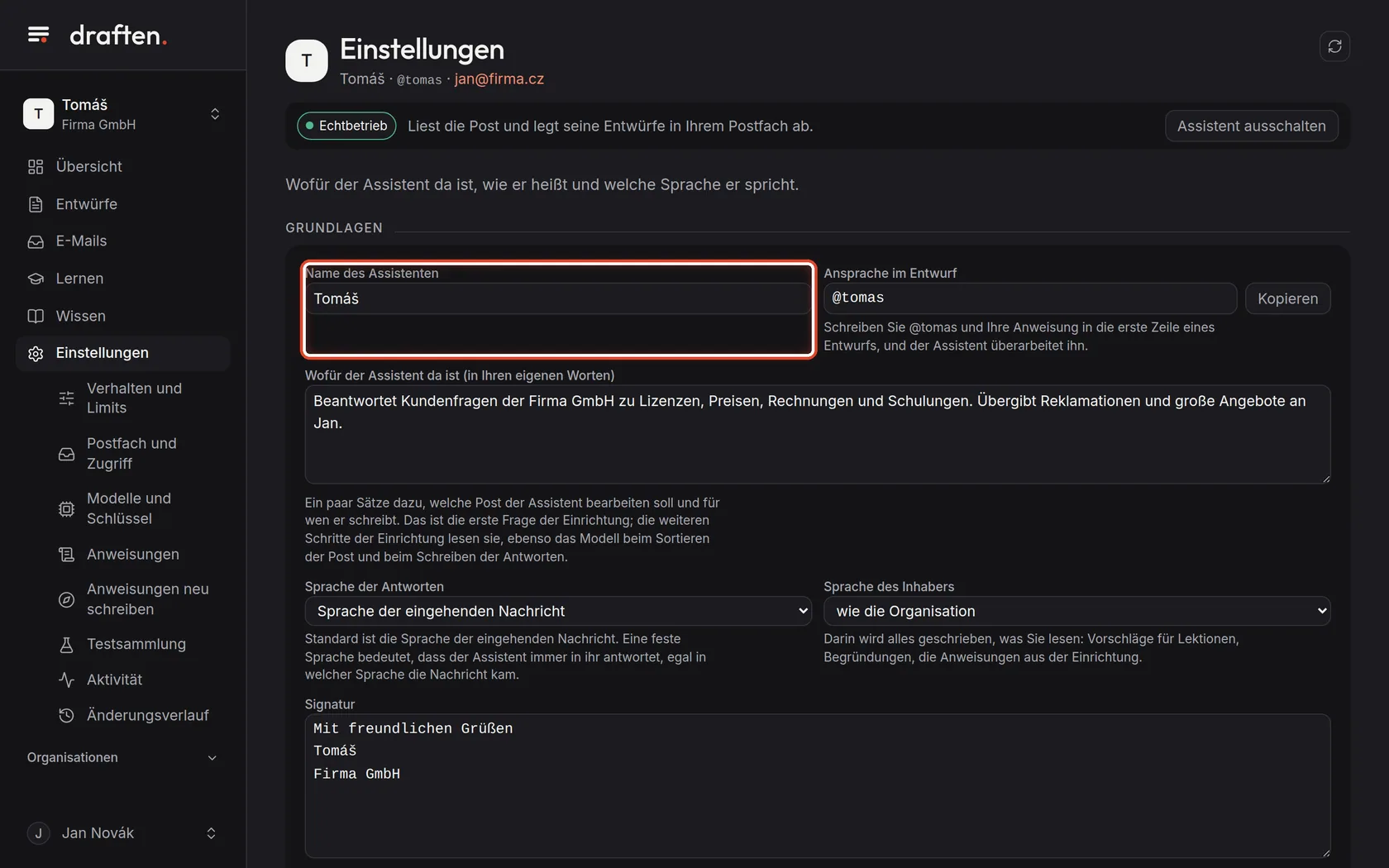The image size is (1389, 868).
Task: Open the Testsammlung page
Action: (139, 644)
